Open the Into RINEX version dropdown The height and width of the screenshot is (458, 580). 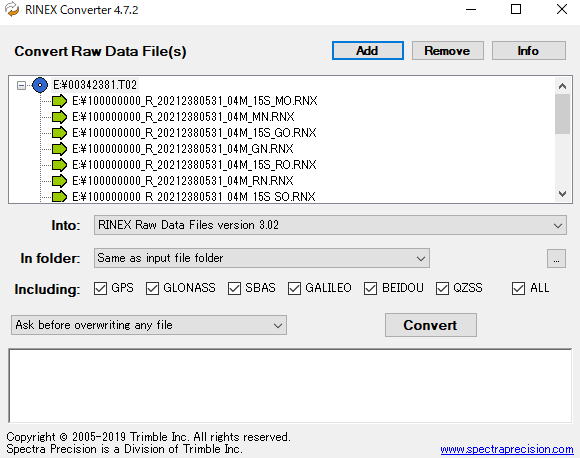click(330, 225)
